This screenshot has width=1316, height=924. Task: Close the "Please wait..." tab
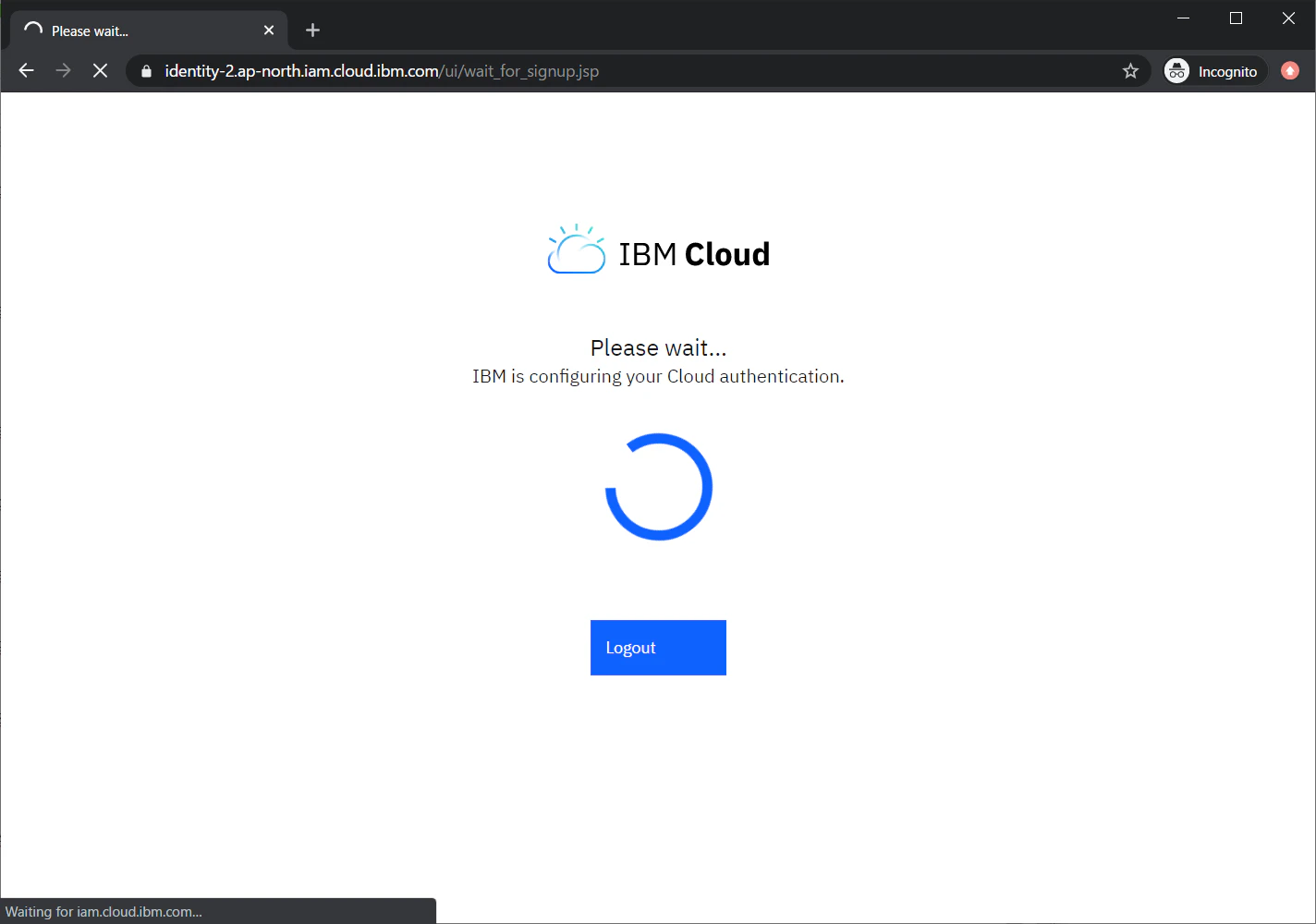coord(269,30)
